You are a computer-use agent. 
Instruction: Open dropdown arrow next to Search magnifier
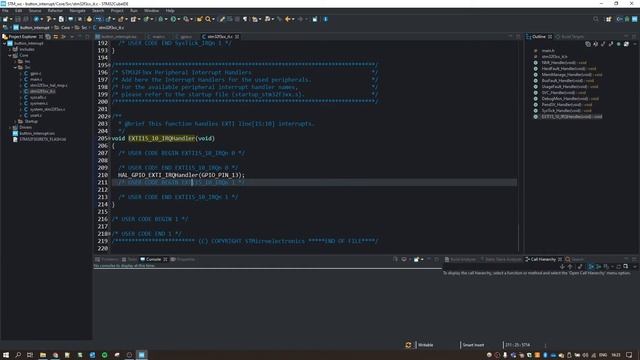[x=213, y=19]
